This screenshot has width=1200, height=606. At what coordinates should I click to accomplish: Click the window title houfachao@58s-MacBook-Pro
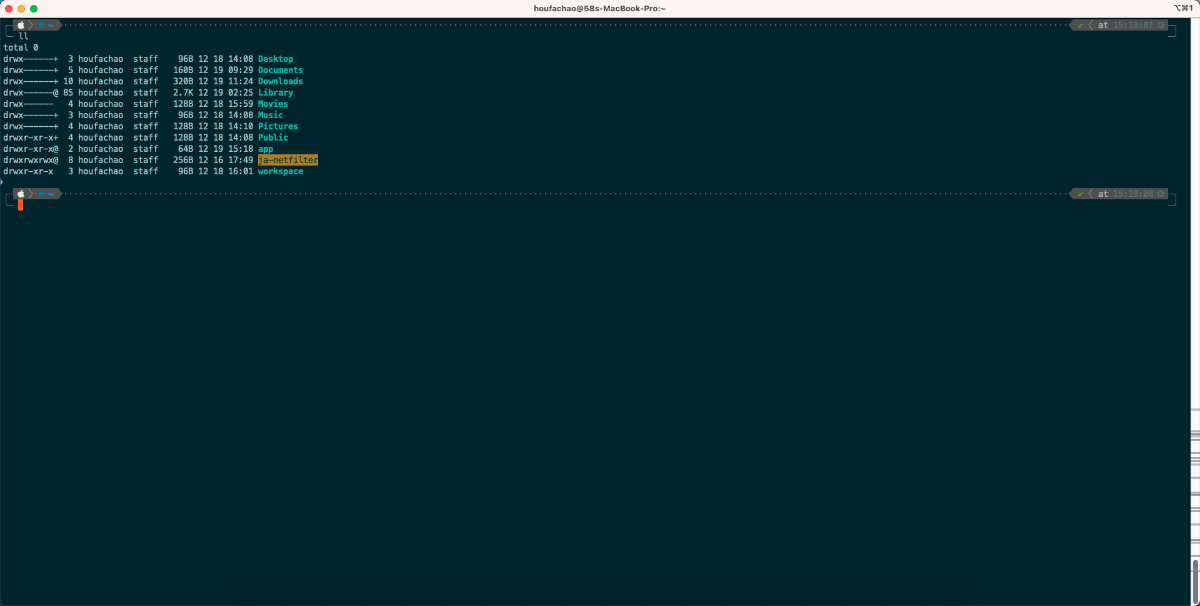(599, 6)
